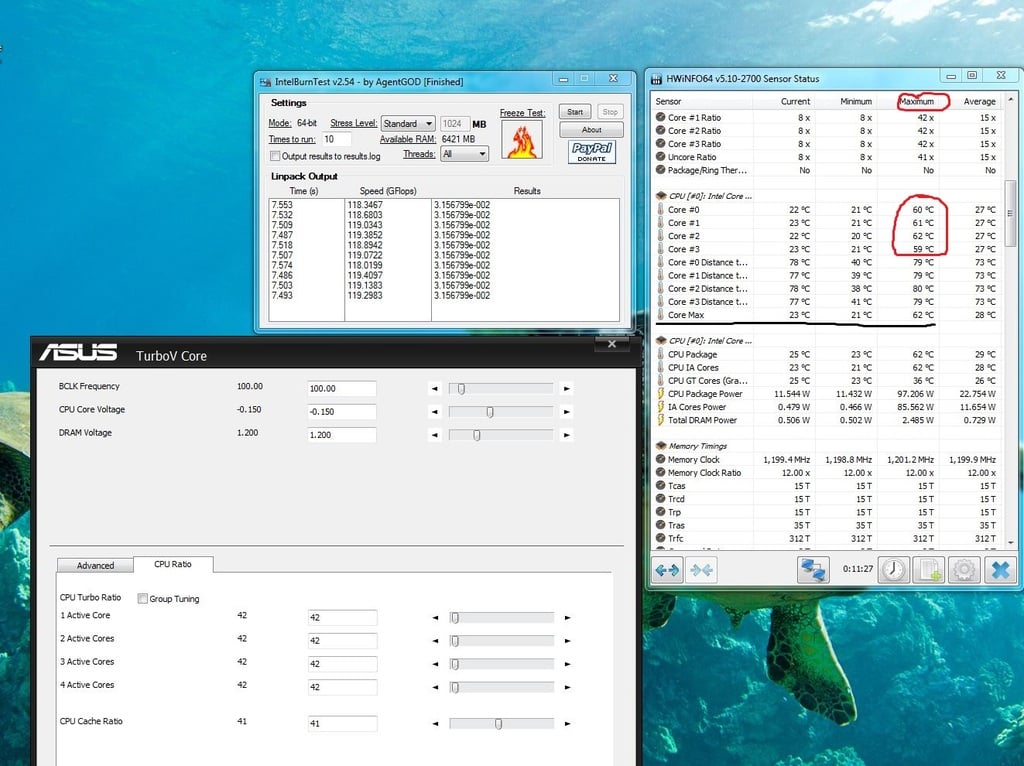Increase 4 Active Cores ratio with right arrow

click(567, 687)
